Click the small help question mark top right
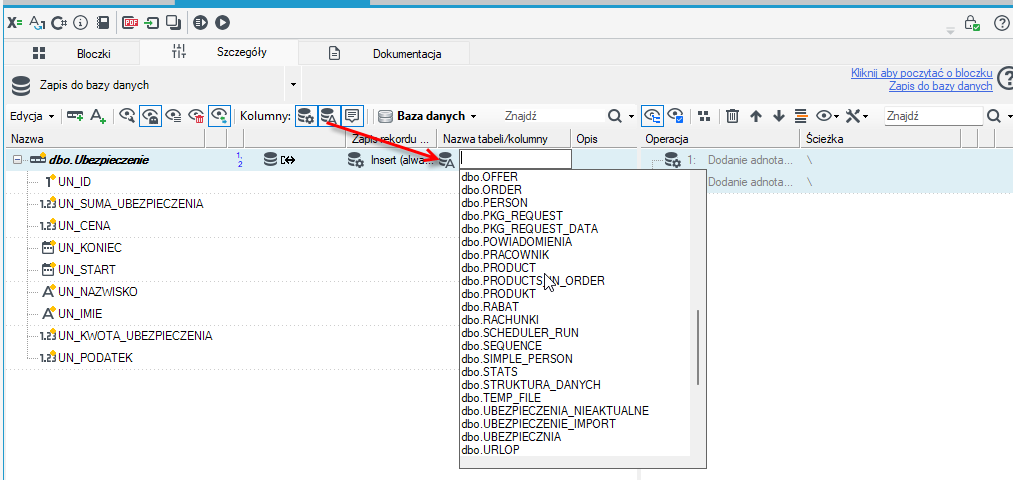Image resolution: width=1013 pixels, height=480 pixels. tap(1001, 24)
